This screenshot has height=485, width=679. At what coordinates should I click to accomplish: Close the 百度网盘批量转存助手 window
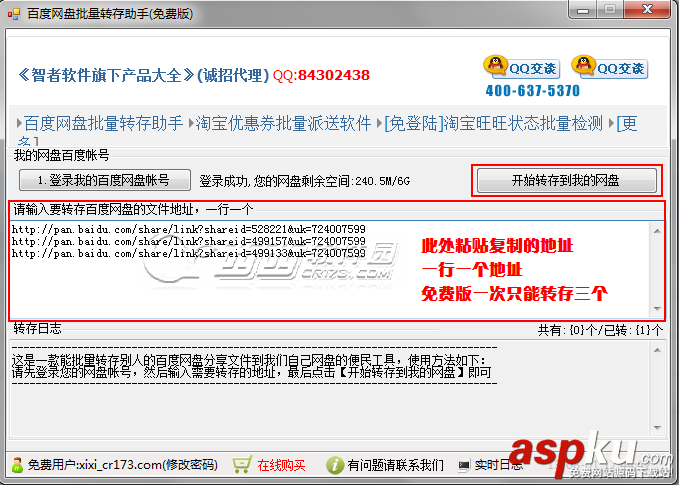[x=647, y=10]
